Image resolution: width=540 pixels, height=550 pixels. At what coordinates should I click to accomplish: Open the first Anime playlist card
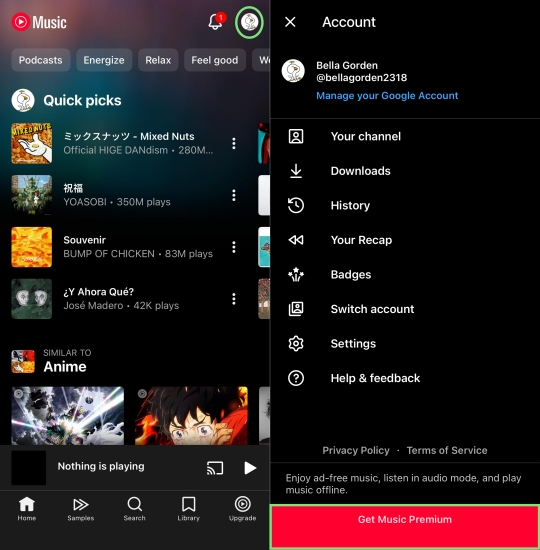(68, 416)
